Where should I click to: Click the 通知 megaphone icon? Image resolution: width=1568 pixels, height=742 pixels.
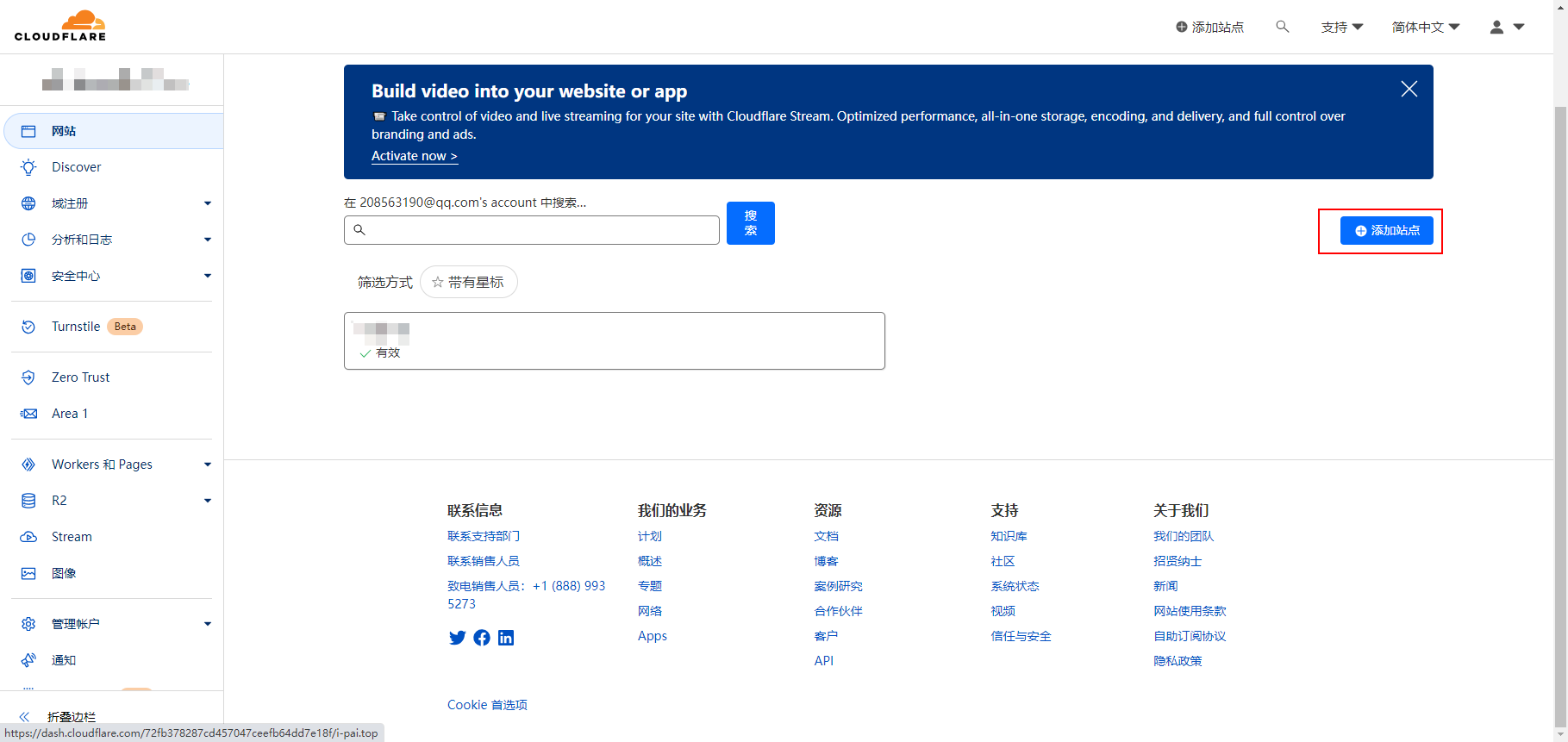click(28, 660)
